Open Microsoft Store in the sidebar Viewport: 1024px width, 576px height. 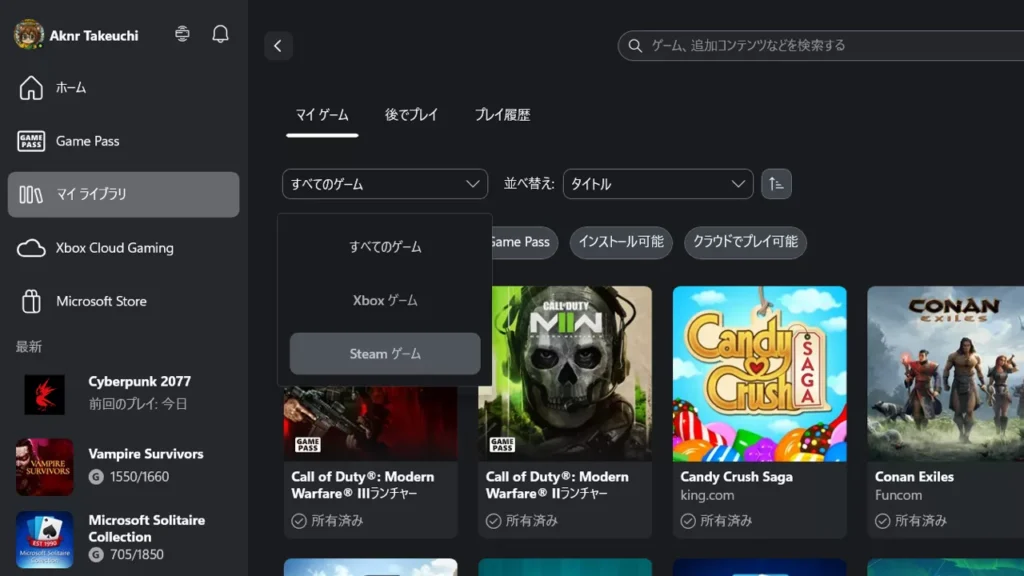tap(123, 301)
